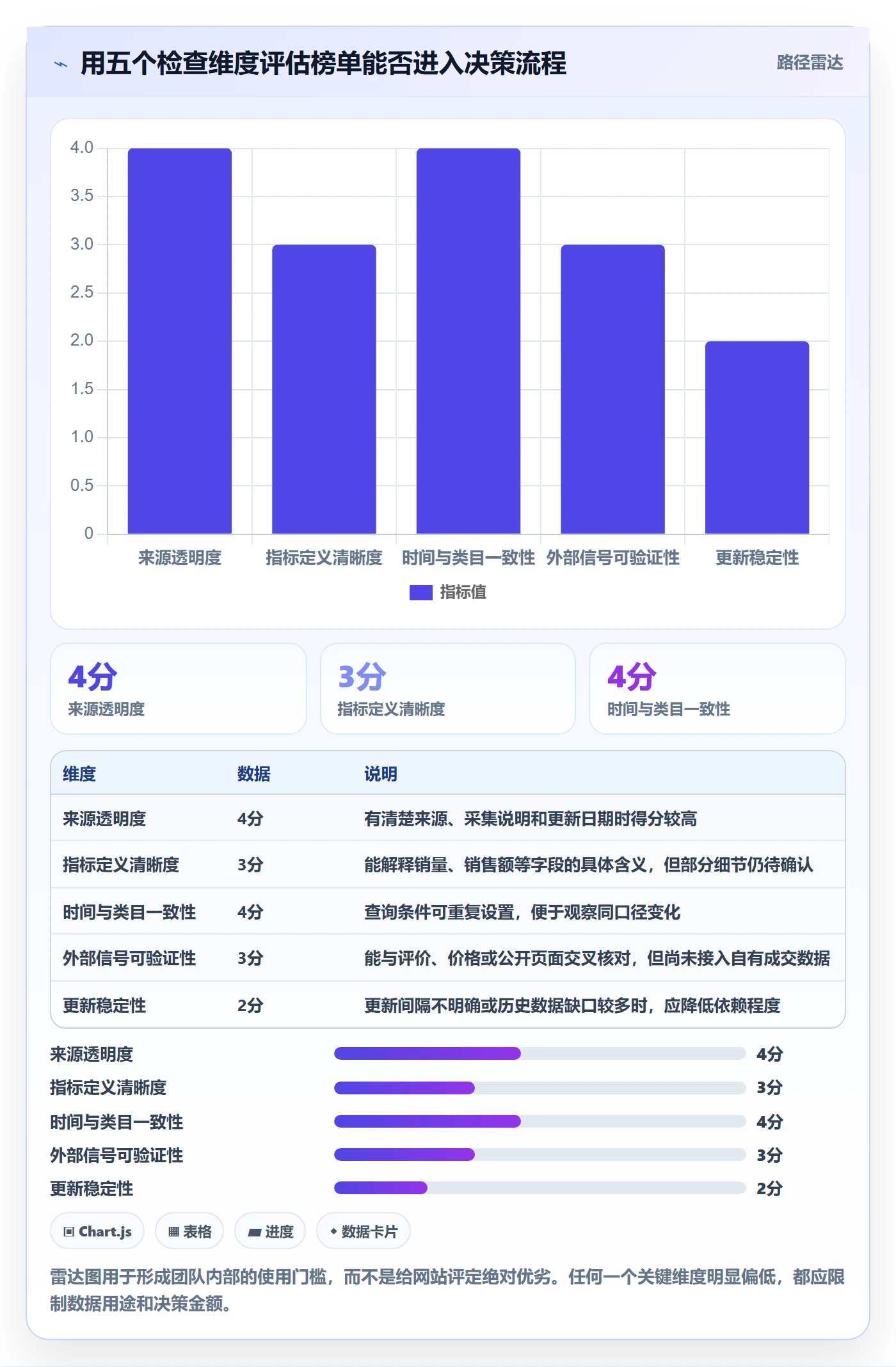Viewport: 896px width, 1367px height.
Task: Click the 时间与类目一致性 x-axis label
Action: pos(468,558)
